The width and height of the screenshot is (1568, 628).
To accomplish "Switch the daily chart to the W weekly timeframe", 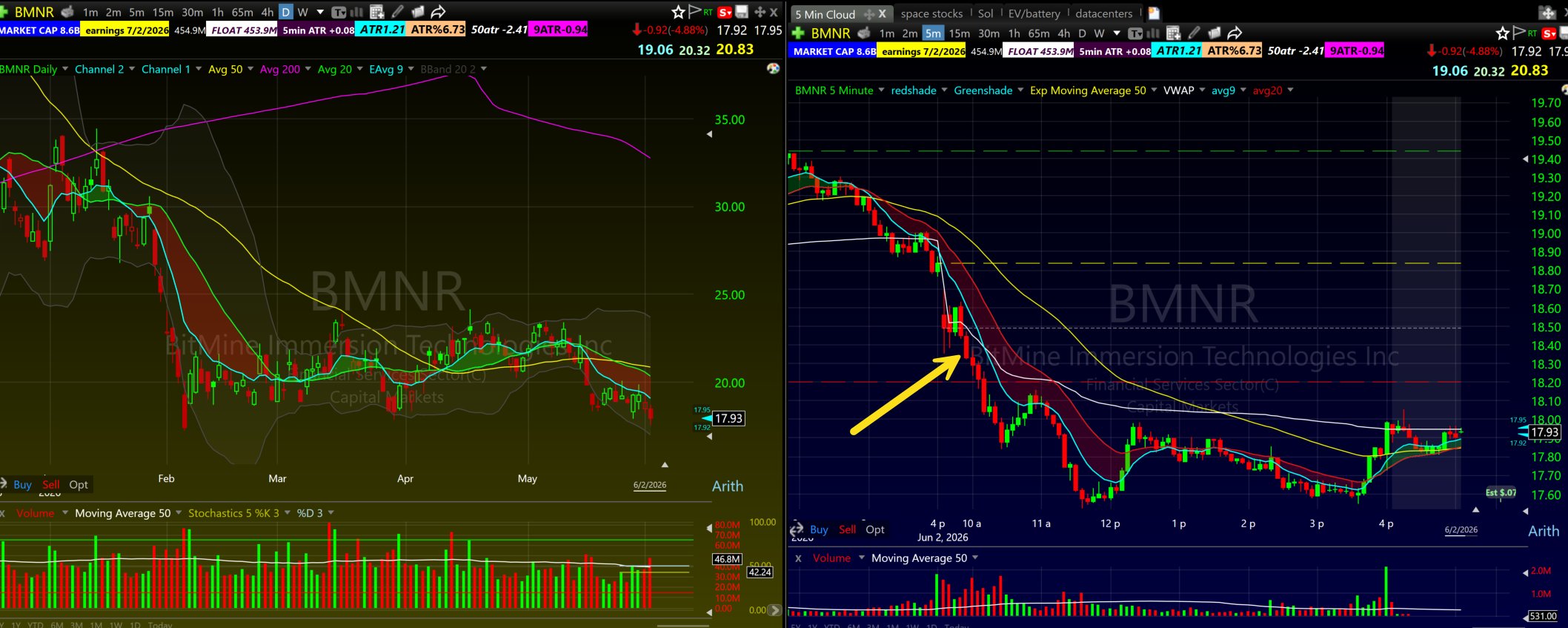I will pyautogui.click(x=302, y=12).
